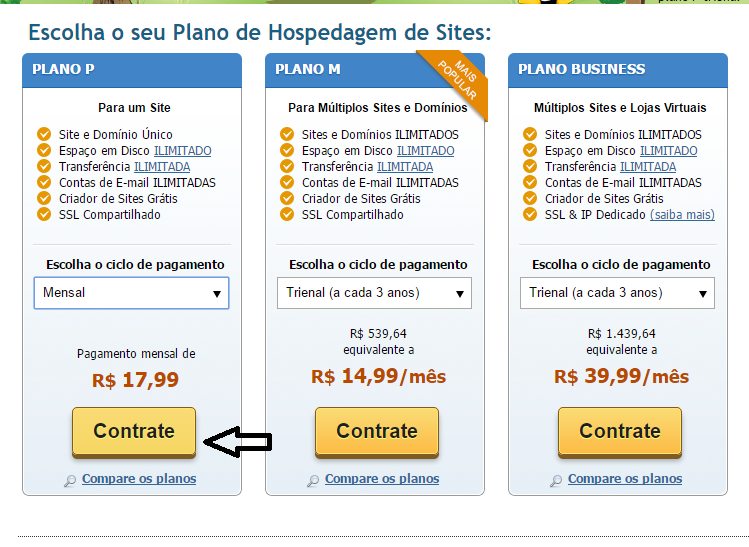The image size is (749, 547).
Task: Open Plano M Trienal payment cycle dropdown
Action: [374, 293]
